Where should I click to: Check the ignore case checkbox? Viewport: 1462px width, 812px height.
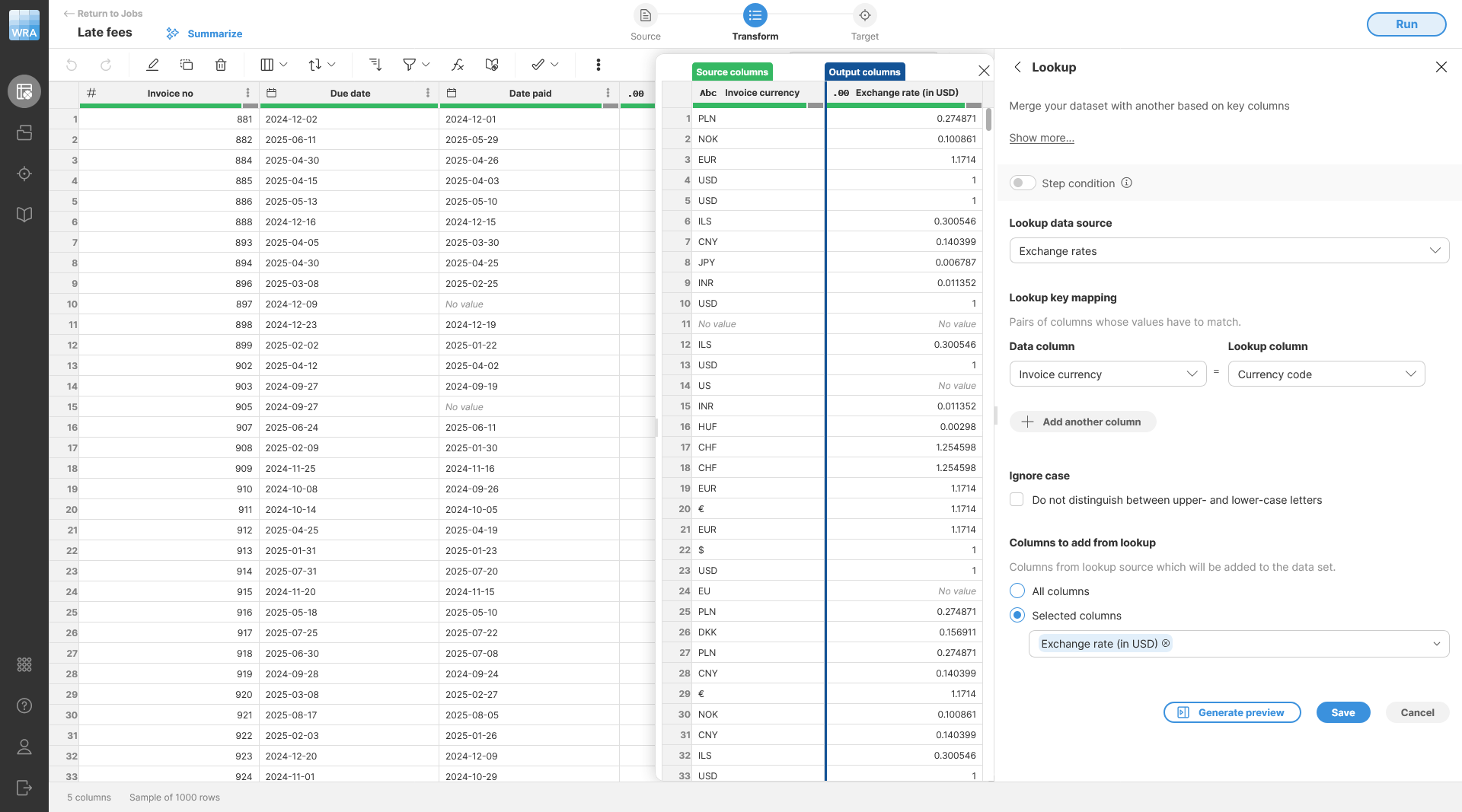click(1017, 499)
